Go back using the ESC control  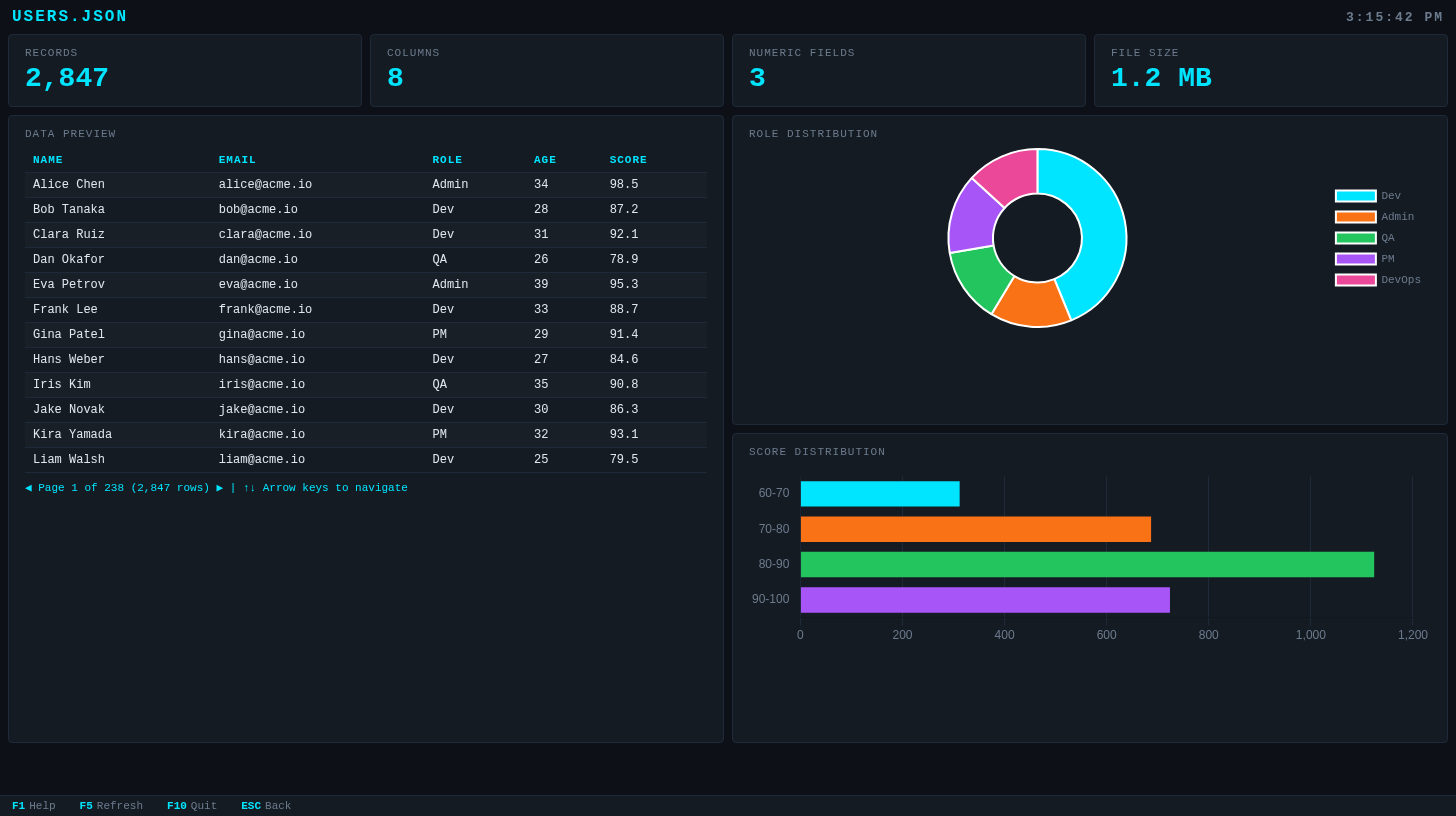tap(265, 805)
